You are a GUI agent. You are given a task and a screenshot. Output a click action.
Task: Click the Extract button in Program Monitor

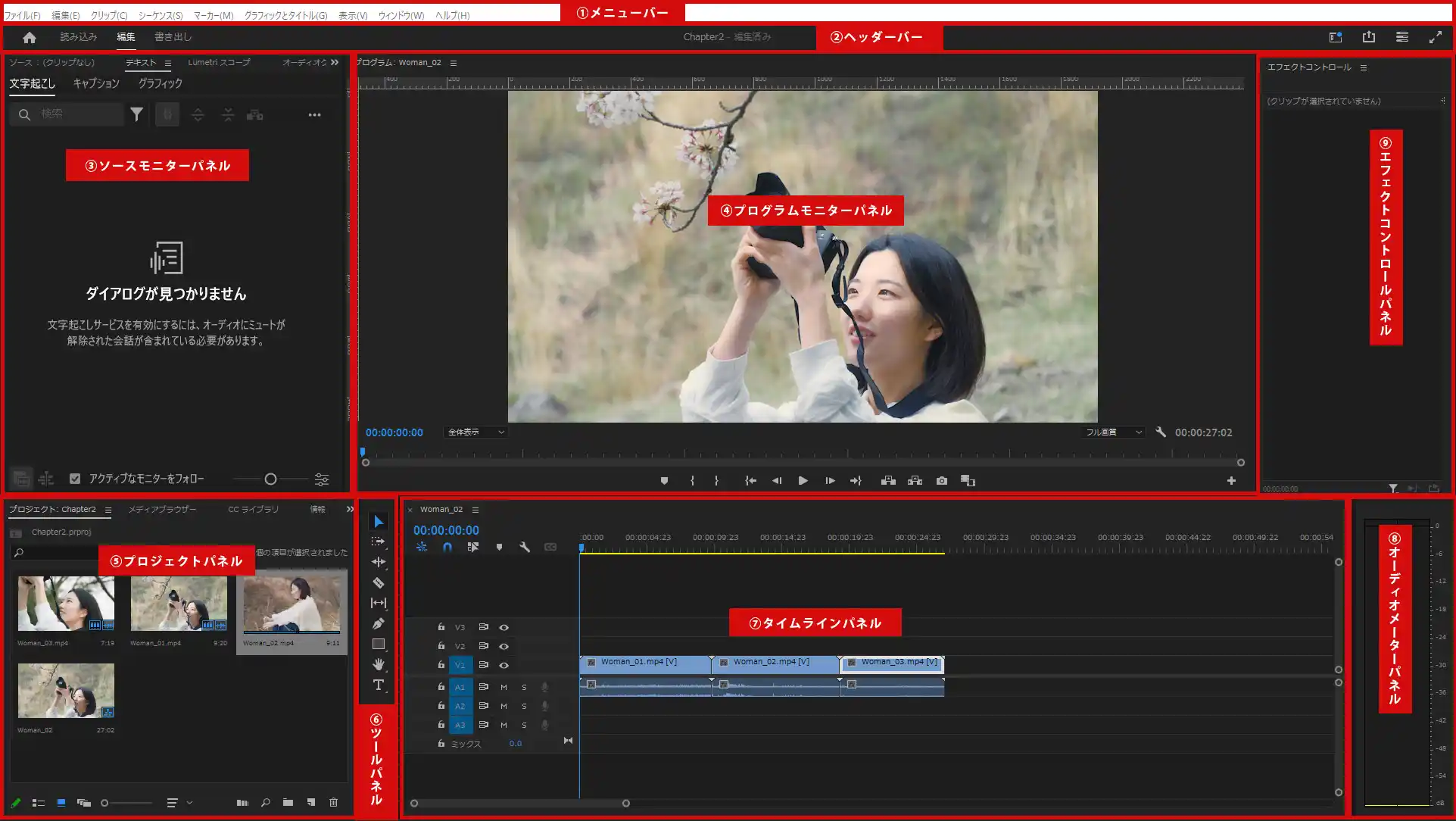(x=915, y=480)
